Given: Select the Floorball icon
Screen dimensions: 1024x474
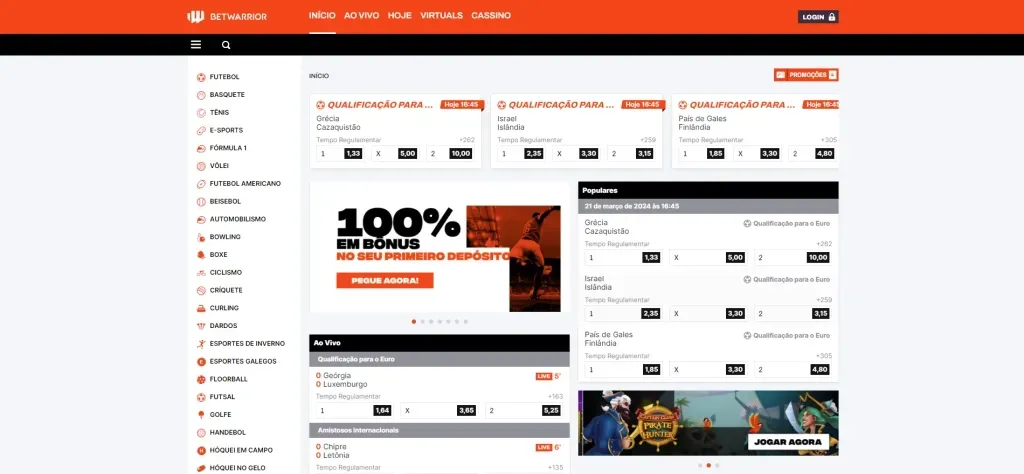Looking at the screenshot, I should point(201,379).
